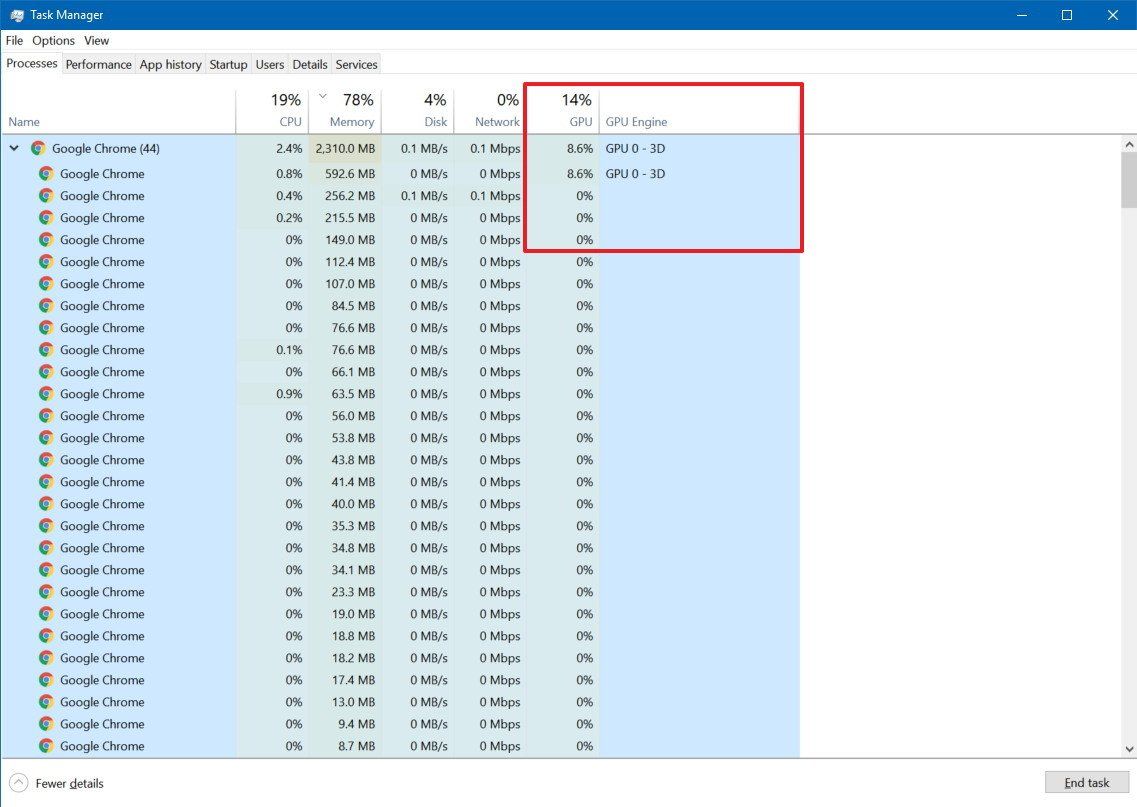Select the Chrome icon on the 9.4 MB process

pyautogui.click(x=45, y=723)
